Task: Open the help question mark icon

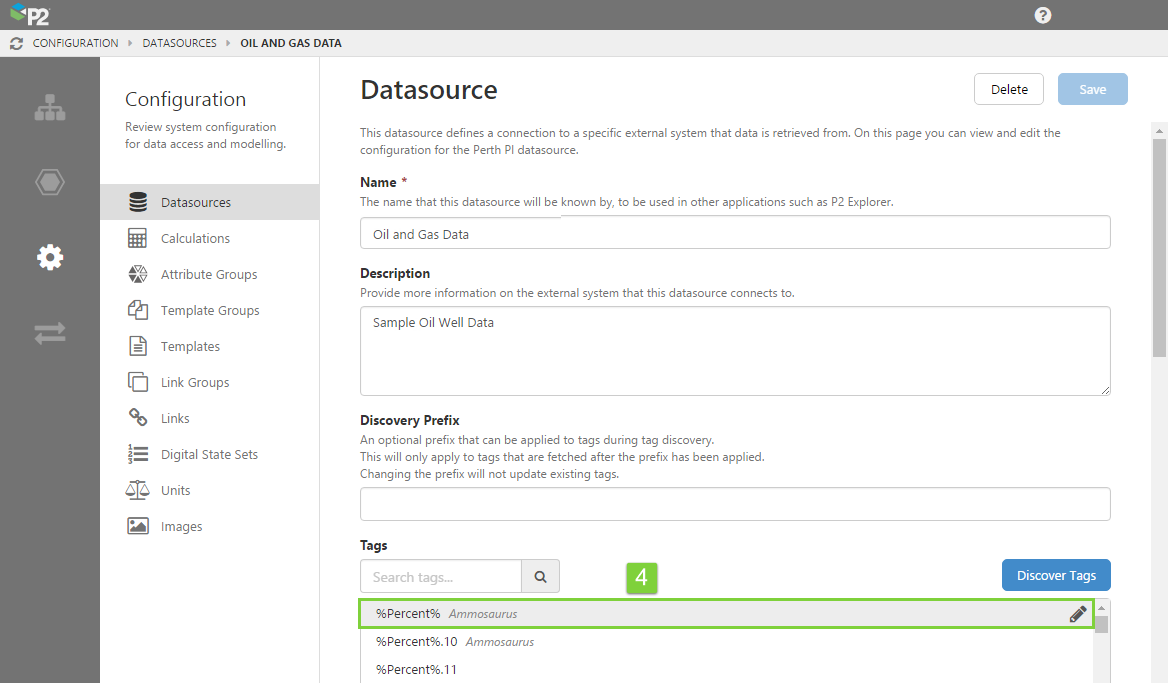Action: [1043, 15]
